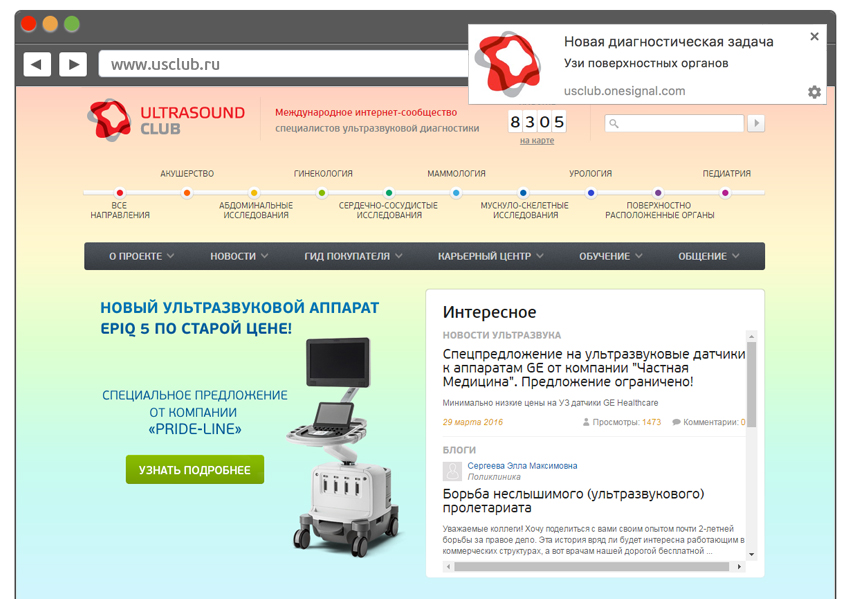Click the Комментарии comments count
The image size is (850, 599).
point(709,422)
